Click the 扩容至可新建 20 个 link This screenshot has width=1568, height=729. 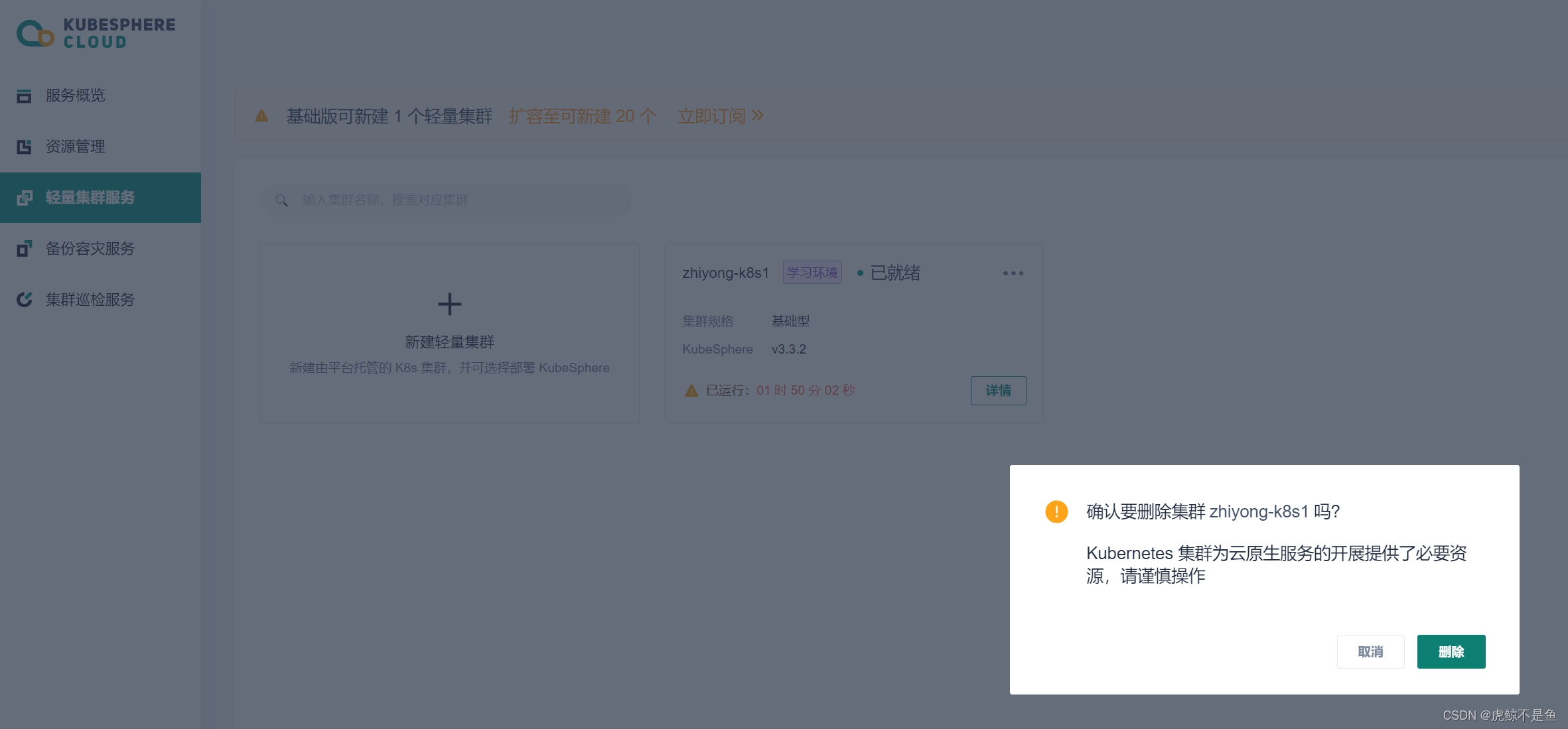[x=583, y=116]
